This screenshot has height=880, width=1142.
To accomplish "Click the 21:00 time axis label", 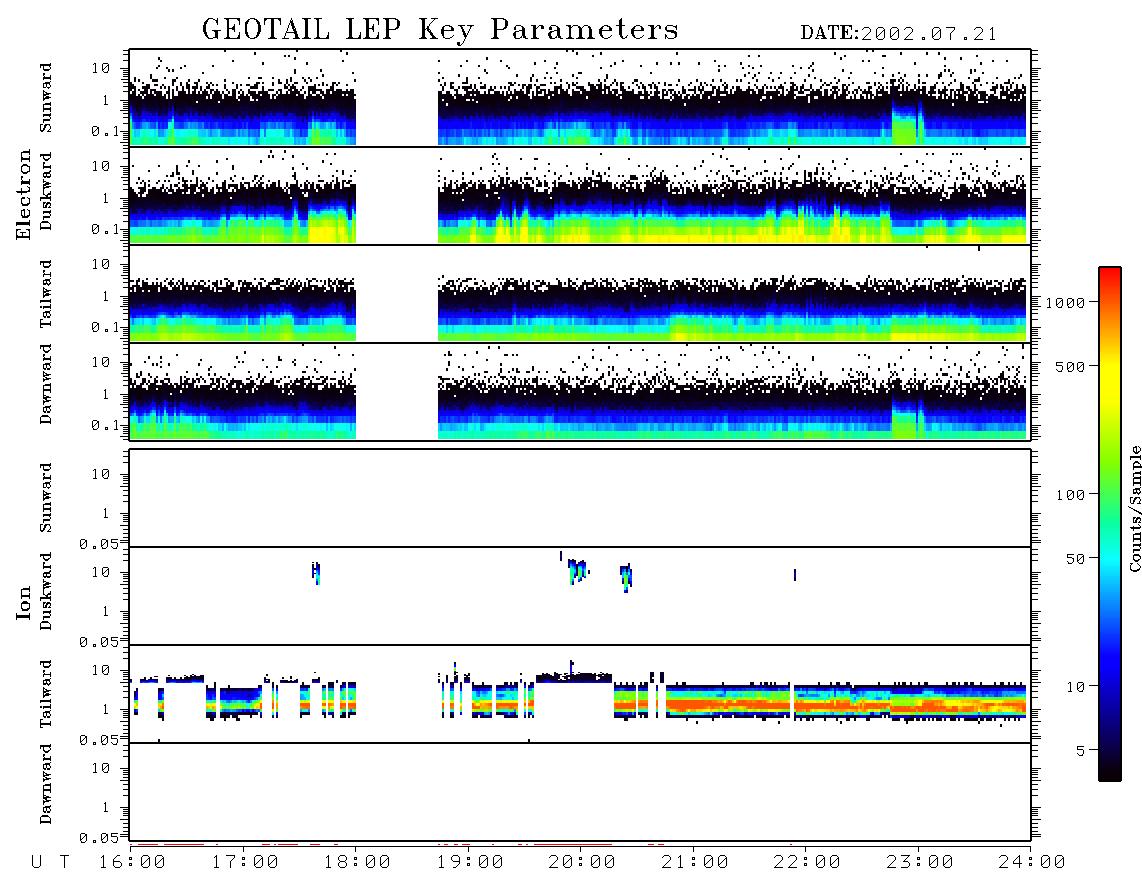I will [x=695, y=863].
